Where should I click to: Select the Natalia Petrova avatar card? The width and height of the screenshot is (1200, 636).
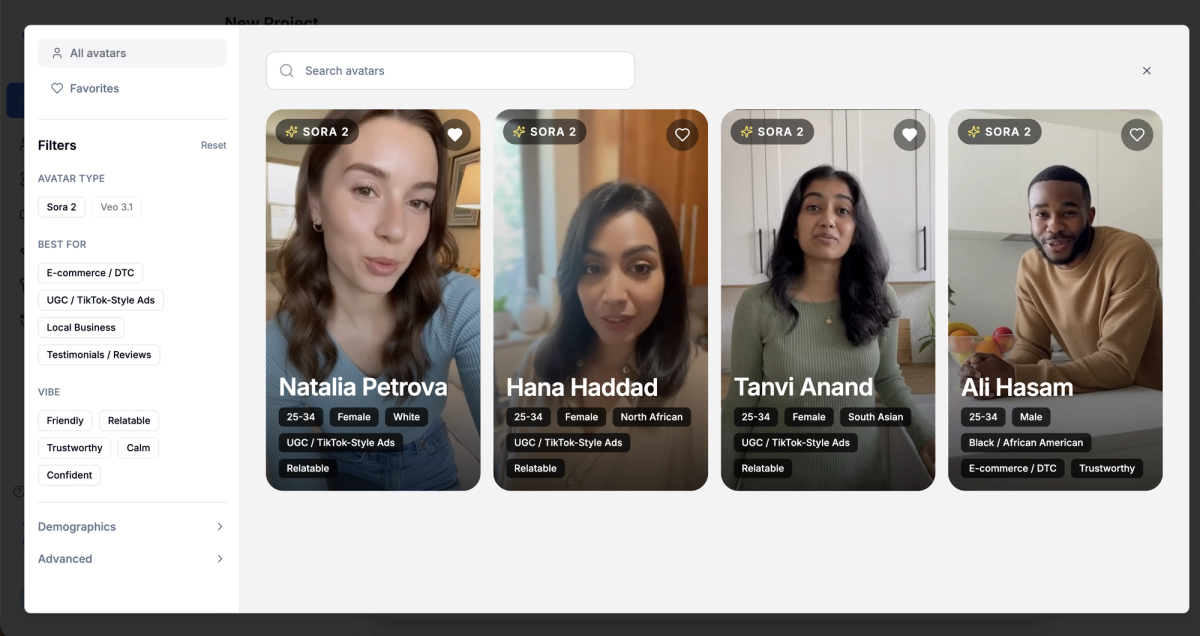pyautogui.click(x=373, y=300)
